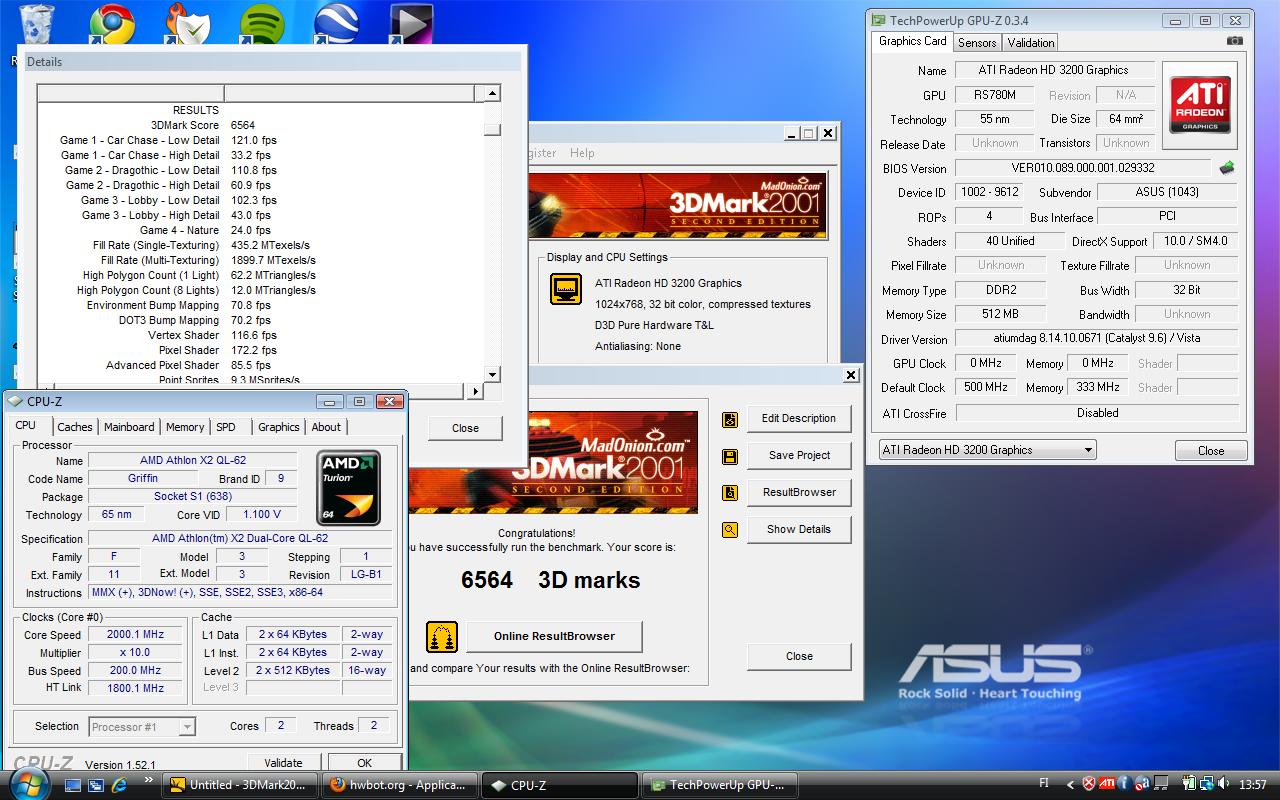Open the CPU-Z SPD tab
Image resolution: width=1280 pixels, height=800 pixels.
tap(226, 427)
